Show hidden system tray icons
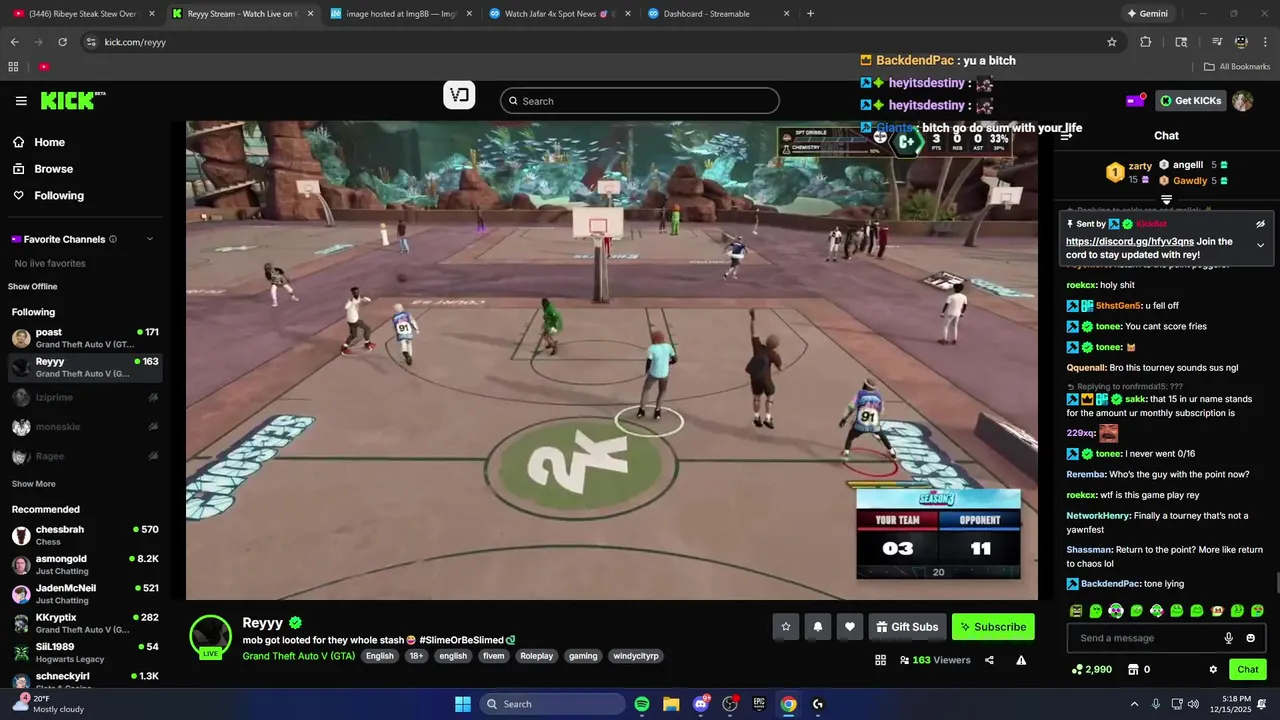Screen dimensions: 1280x720 click(1134, 704)
